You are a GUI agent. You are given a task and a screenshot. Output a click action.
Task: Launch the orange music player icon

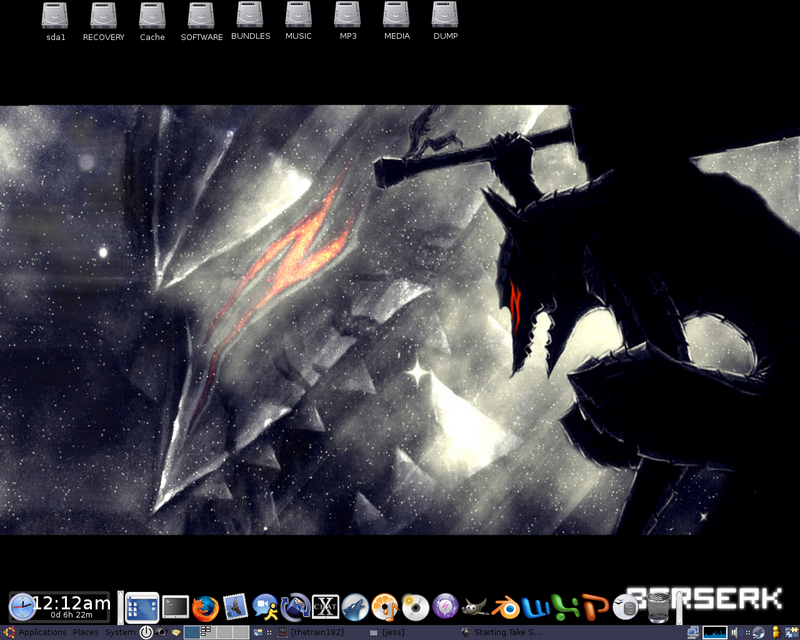(385, 607)
